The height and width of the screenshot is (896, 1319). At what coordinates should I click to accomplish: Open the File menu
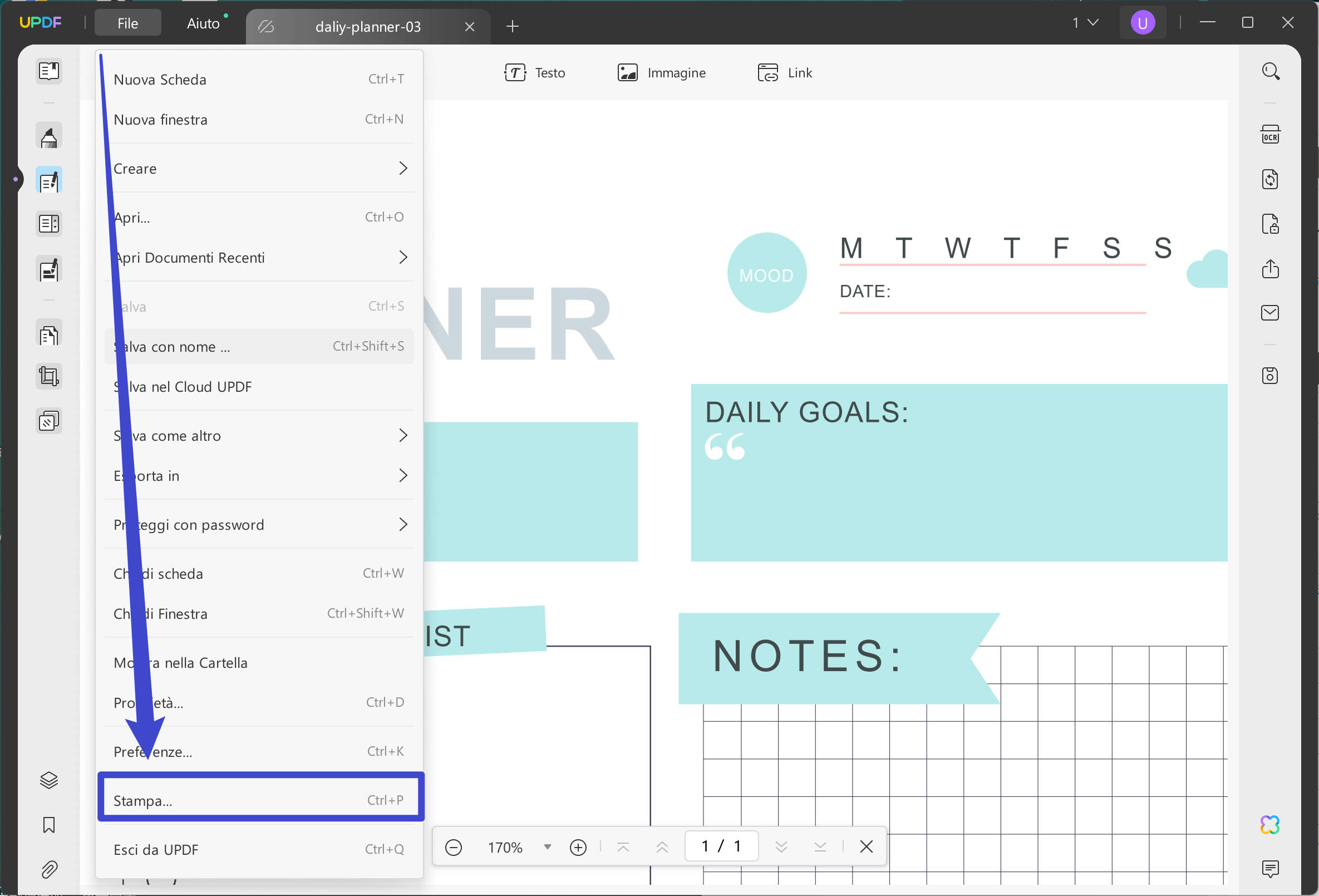pos(127,23)
